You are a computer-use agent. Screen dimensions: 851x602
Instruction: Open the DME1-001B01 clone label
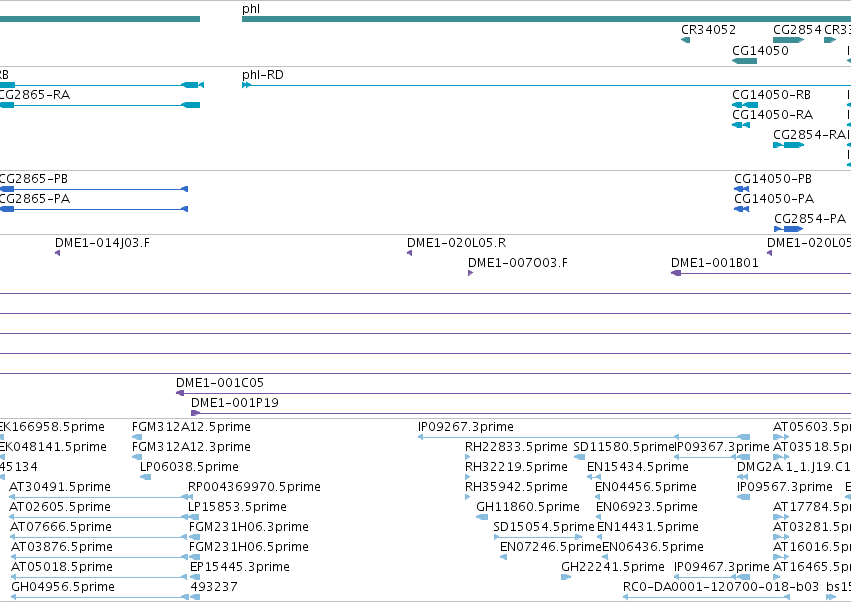pyautogui.click(x=714, y=263)
